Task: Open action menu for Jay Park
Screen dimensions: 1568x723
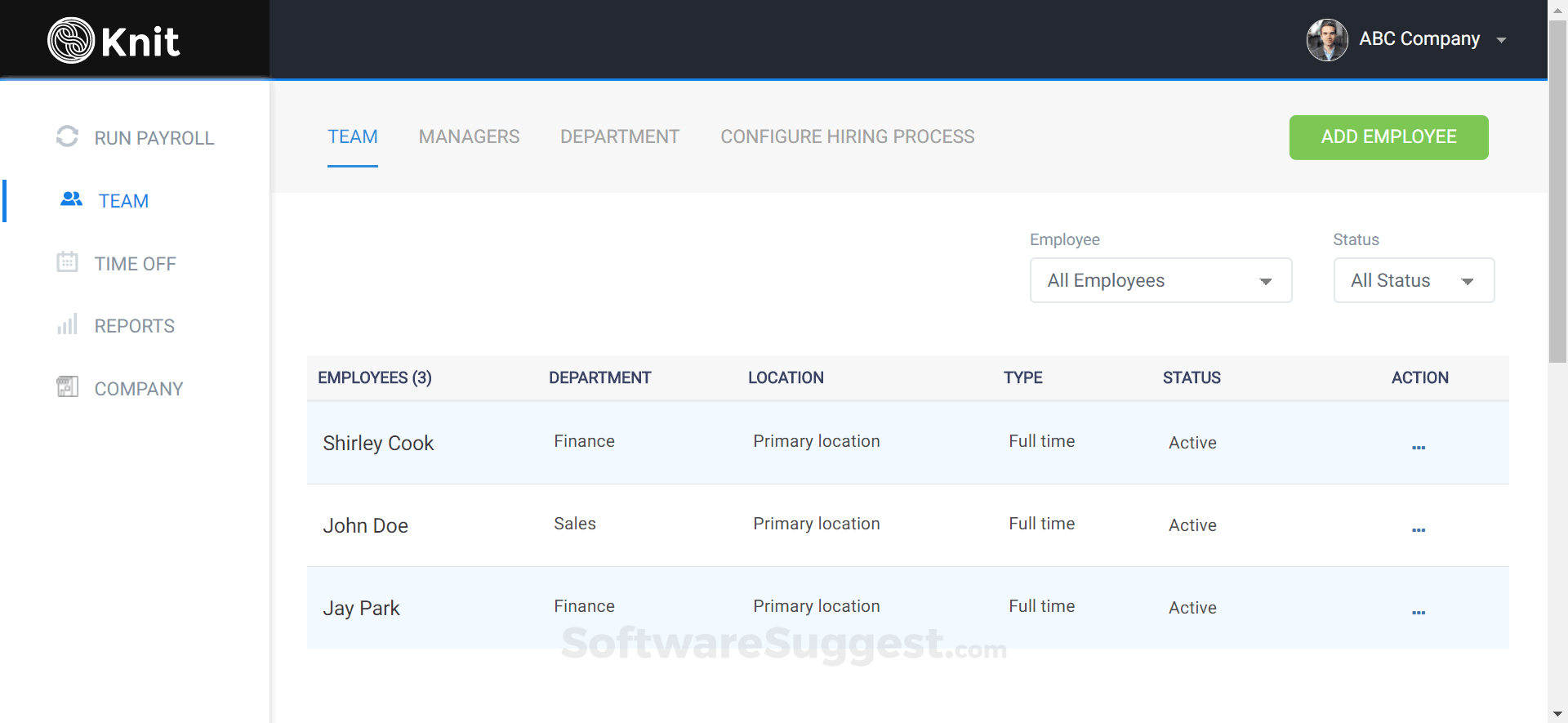Action: click(1419, 612)
